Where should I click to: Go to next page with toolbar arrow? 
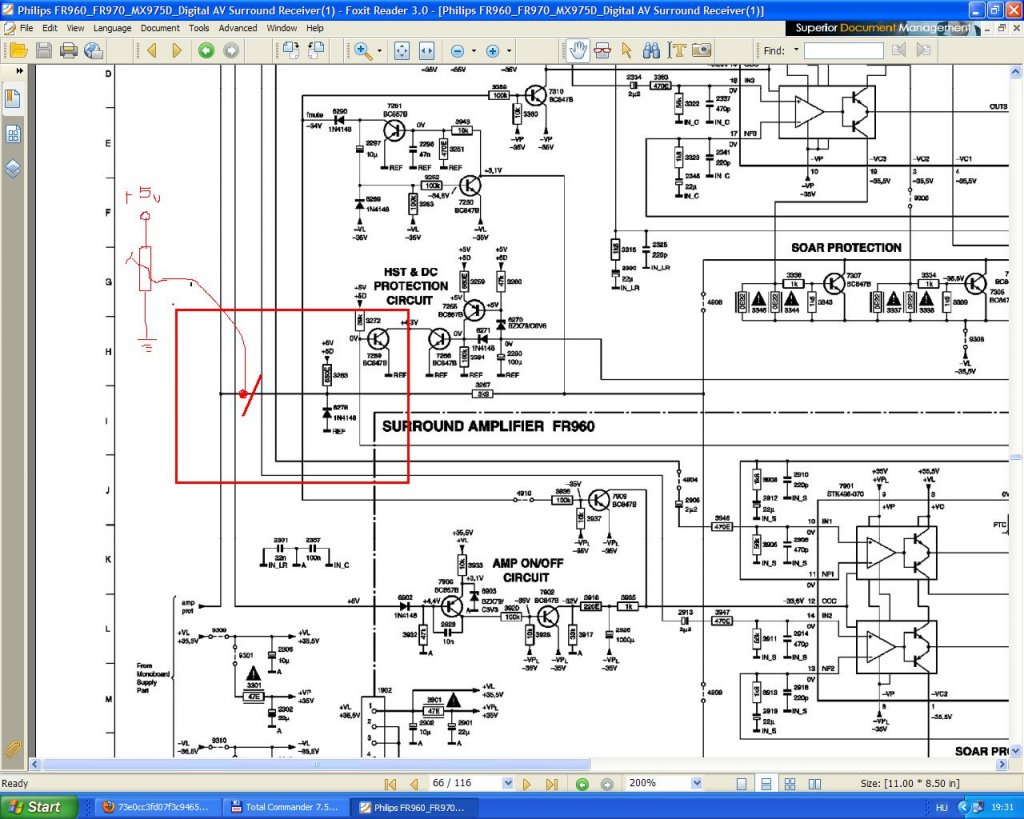(176, 50)
